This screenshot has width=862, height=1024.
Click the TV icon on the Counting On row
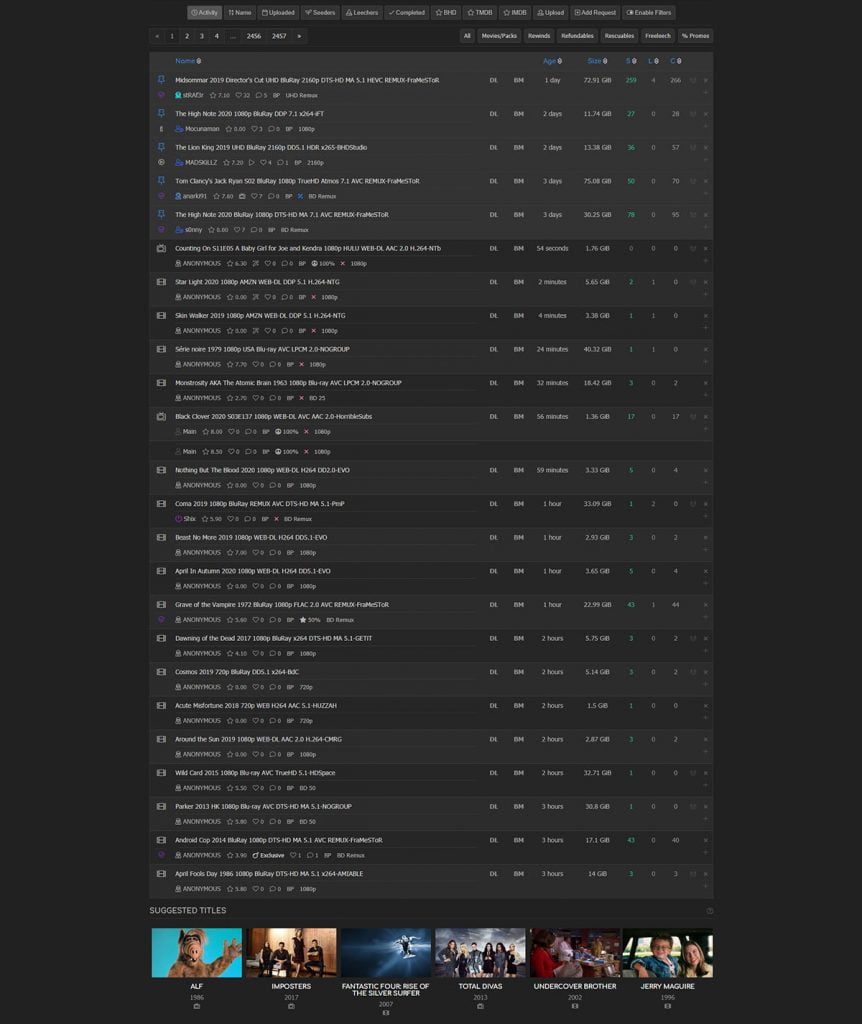coord(161,248)
